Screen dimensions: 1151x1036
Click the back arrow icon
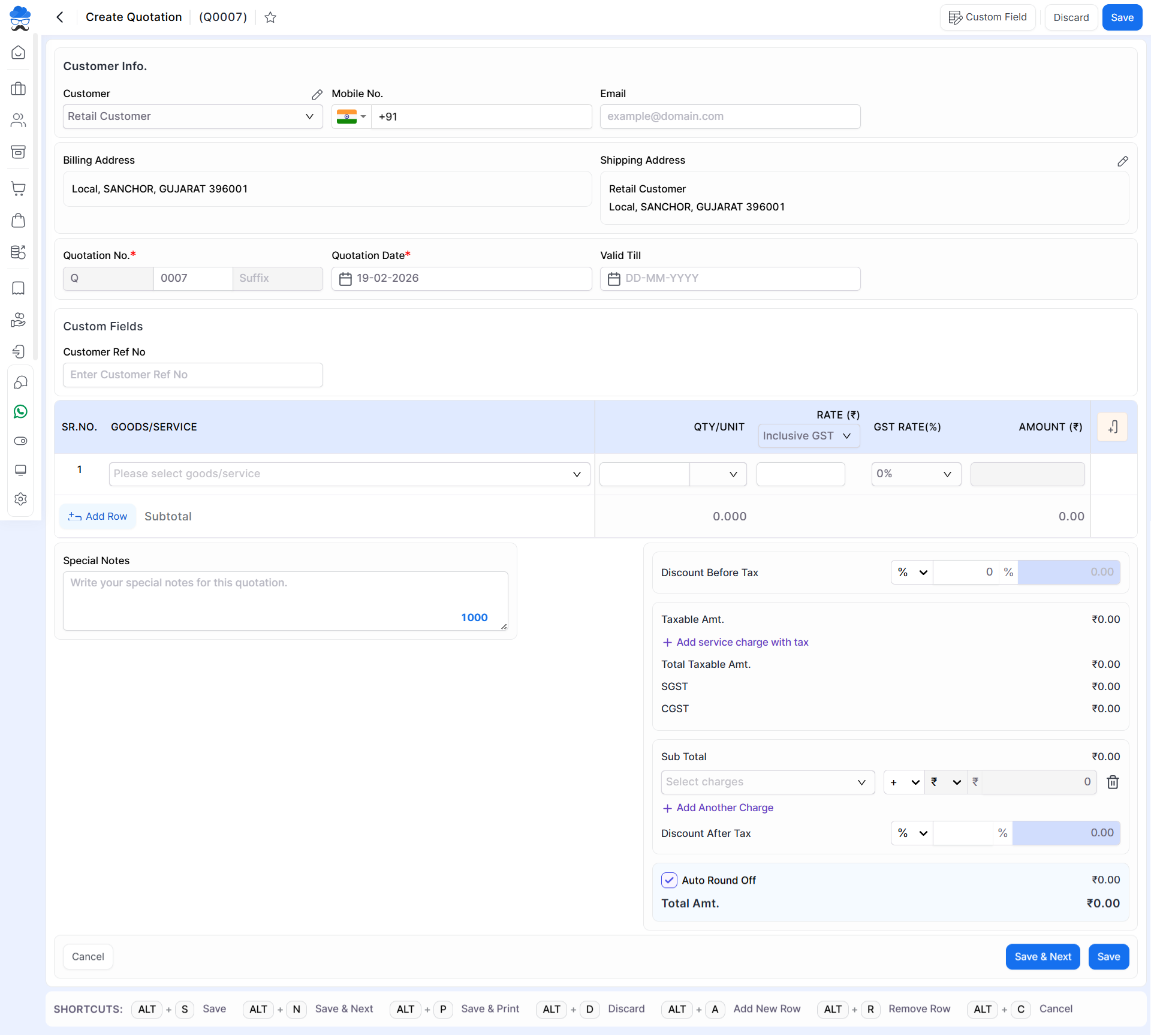pyautogui.click(x=60, y=17)
